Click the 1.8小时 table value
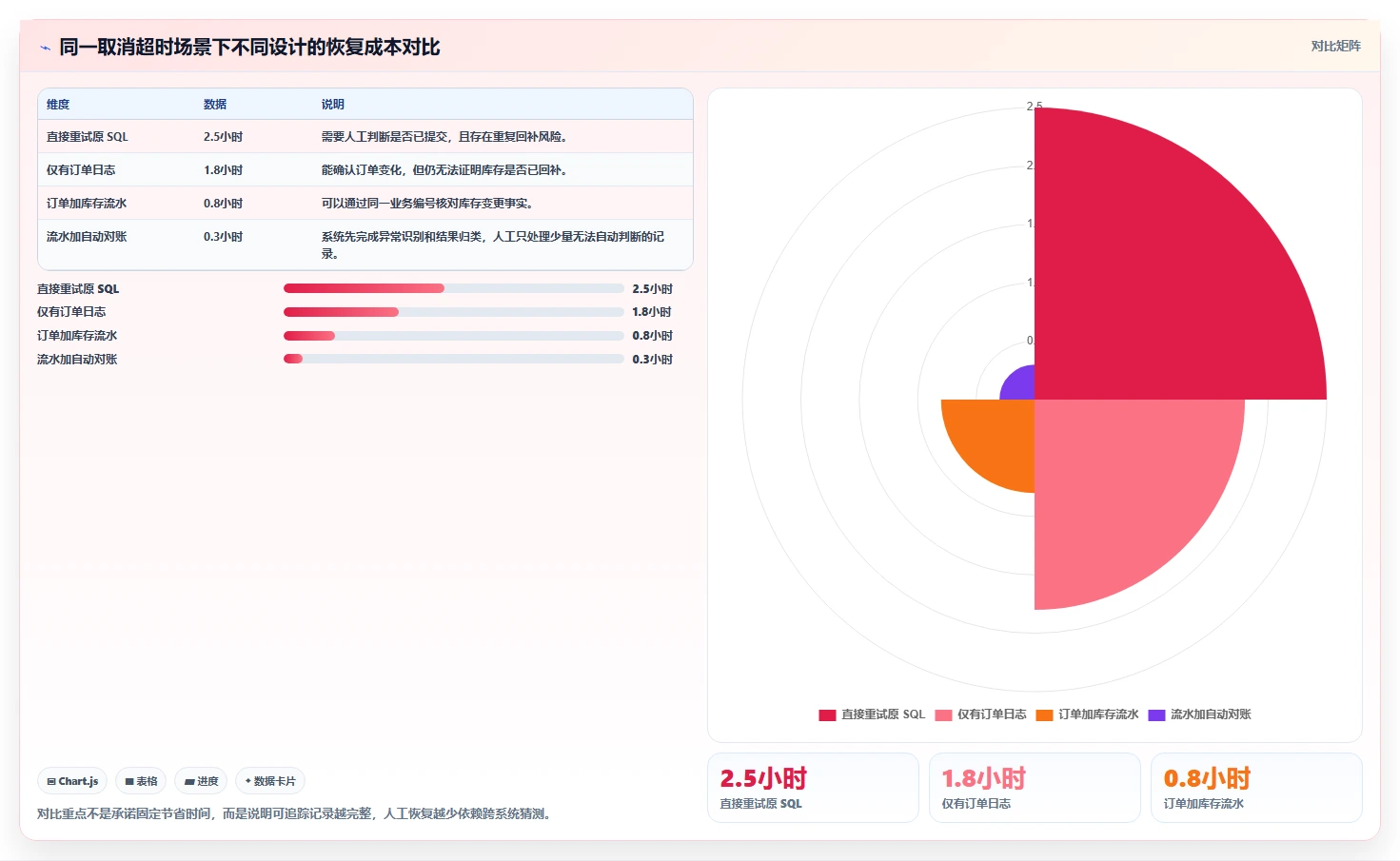Image resolution: width=1400 pixels, height=861 pixels. click(223, 170)
